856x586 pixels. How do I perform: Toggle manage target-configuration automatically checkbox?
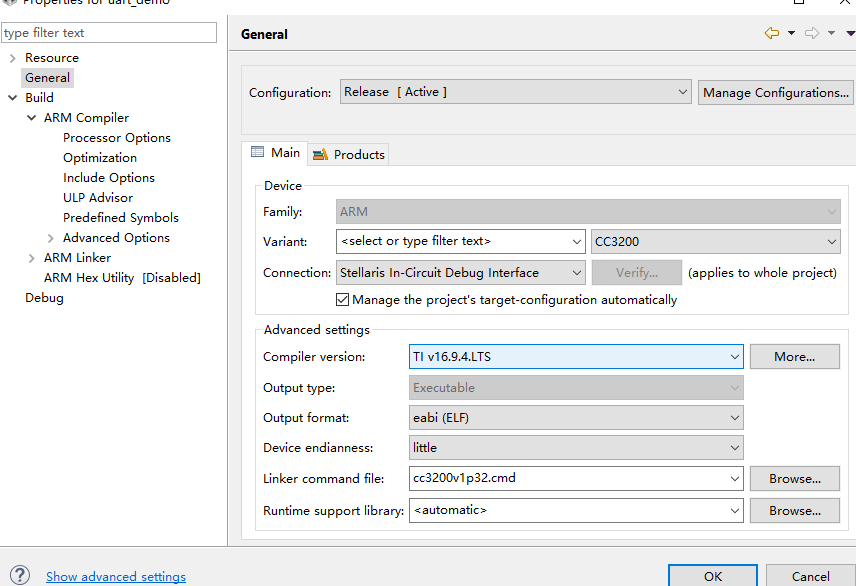(342, 299)
